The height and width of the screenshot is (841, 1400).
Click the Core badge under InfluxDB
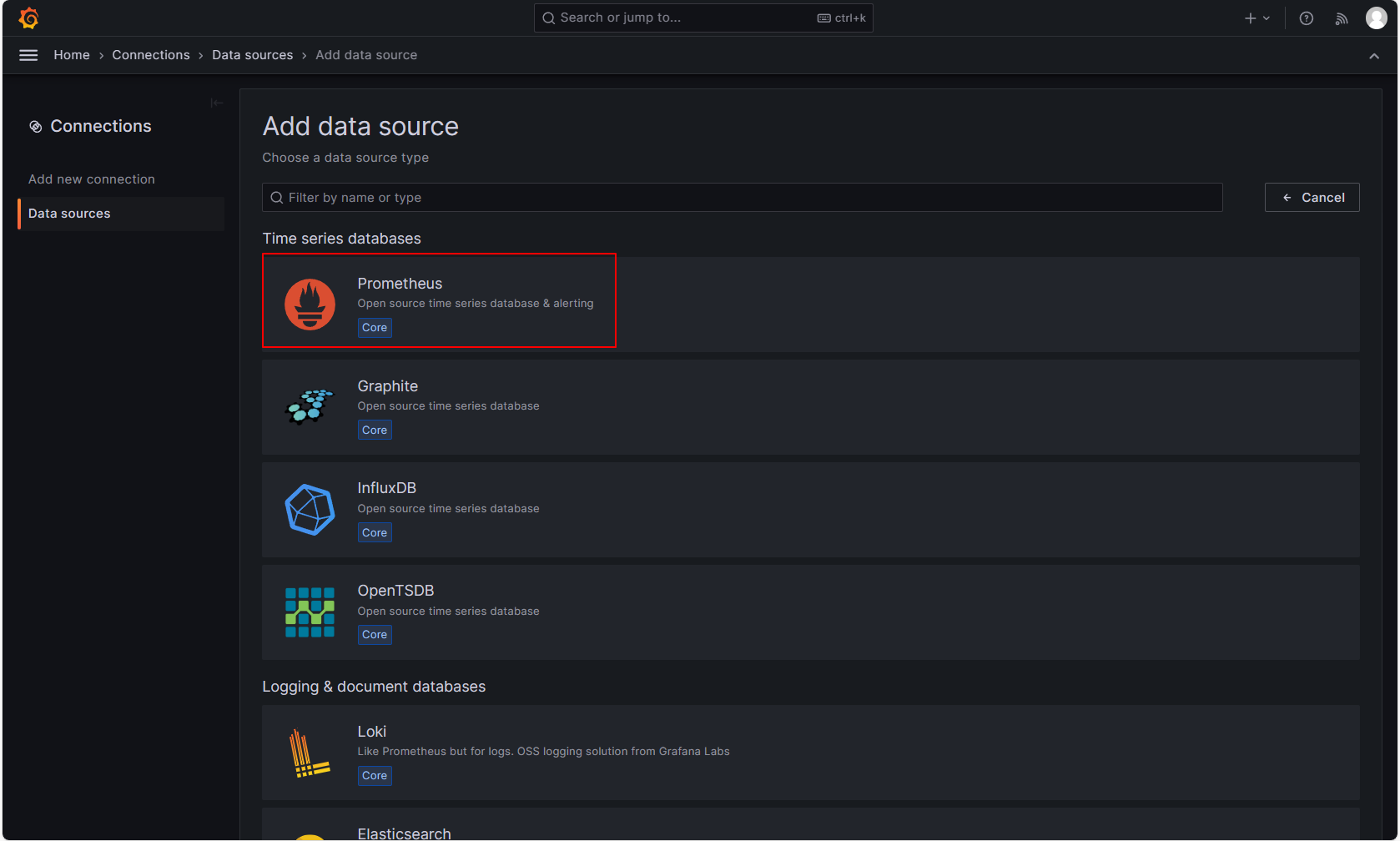[x=375, y=533]
